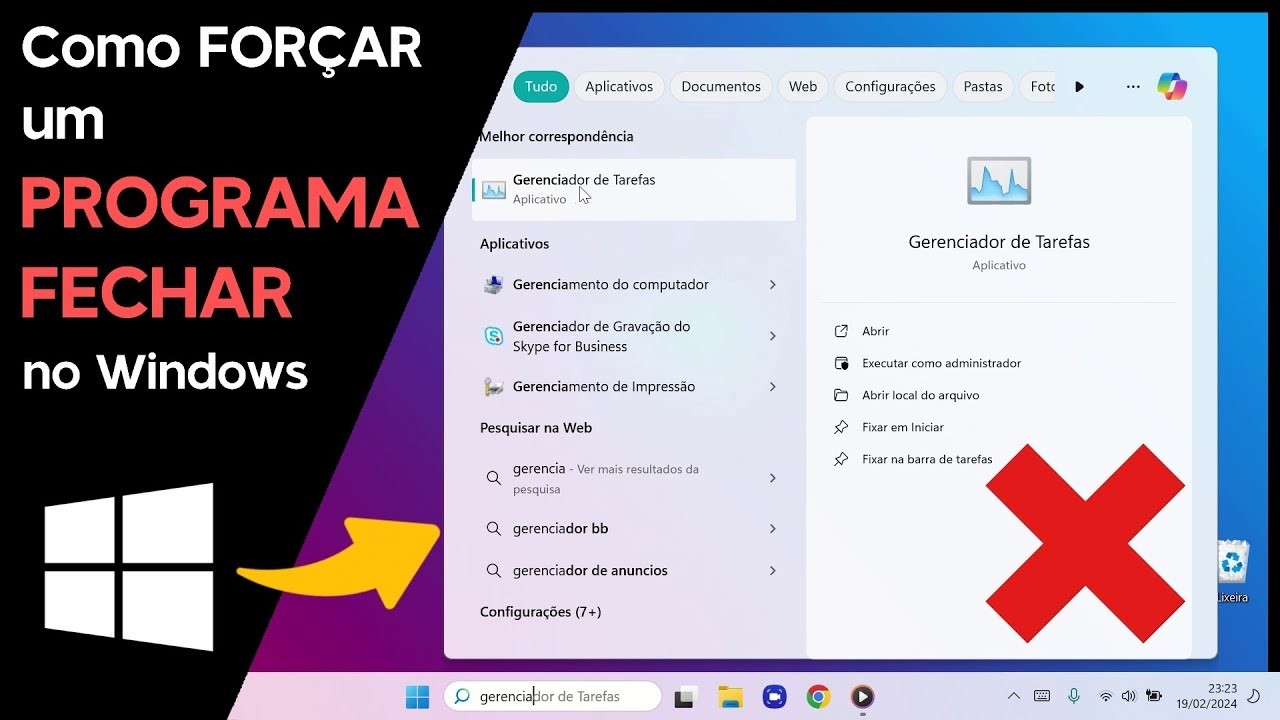
Task: Click search icon beside 'gerencia' suggestion
Action: click(493, 478)
